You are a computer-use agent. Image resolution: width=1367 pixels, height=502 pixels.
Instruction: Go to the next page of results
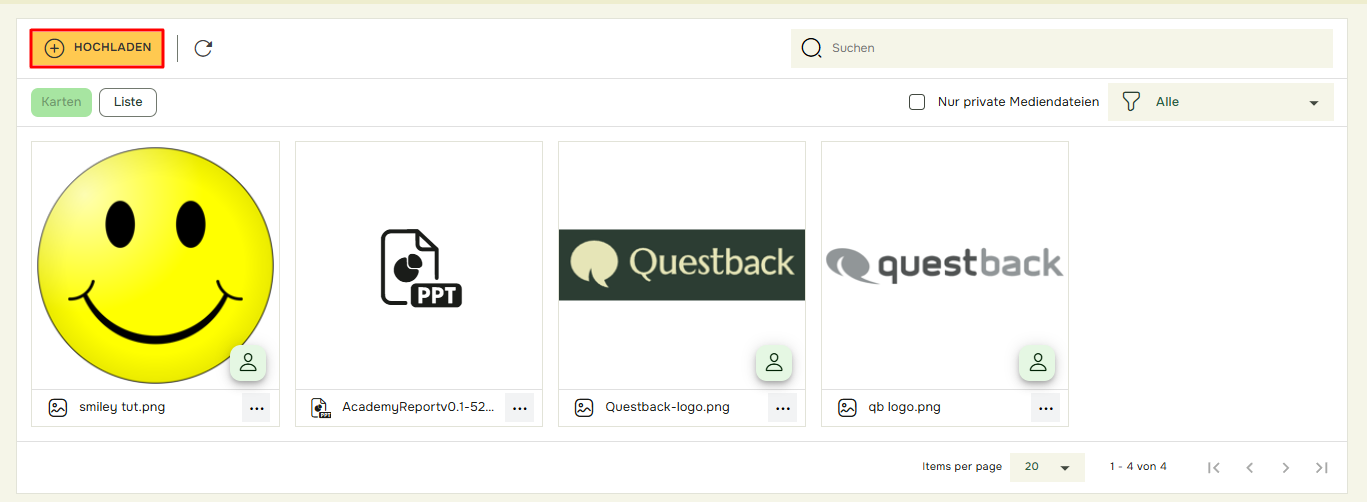(x=1286, y=467)
